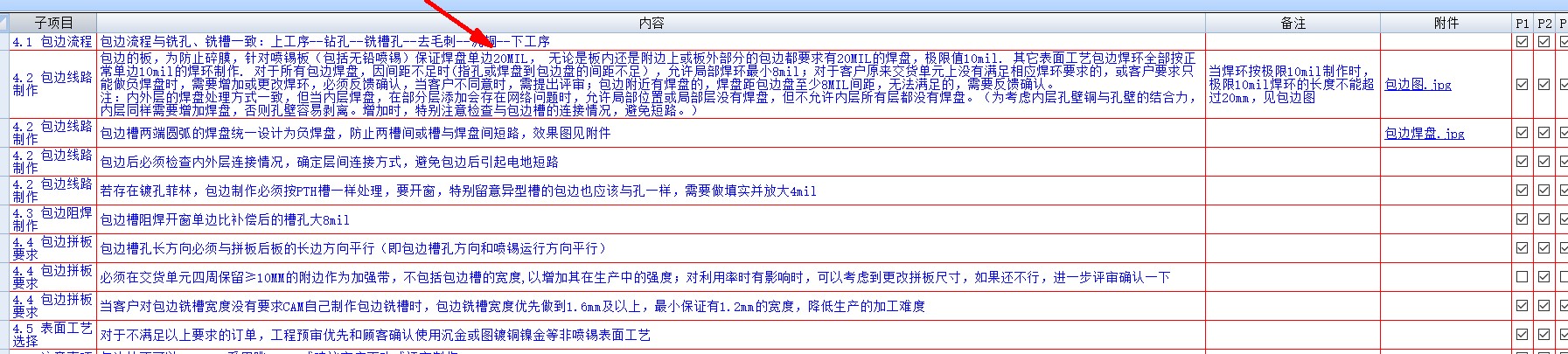Select content cell 包边槽两端圆弧的焊盘统一设计为负焊盘
Screen dimensions: 1568x354
[x=651, y=133]
